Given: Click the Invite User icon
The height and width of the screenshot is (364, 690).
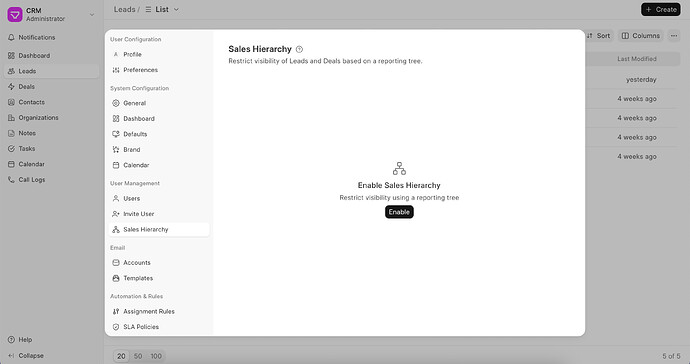Looking at the screenshot, I should [116, 214].
